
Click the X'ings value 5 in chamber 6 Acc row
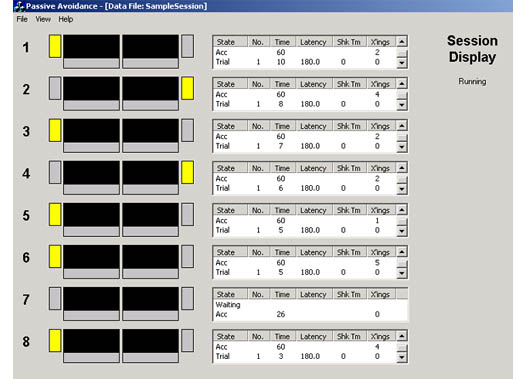(377, 263)
